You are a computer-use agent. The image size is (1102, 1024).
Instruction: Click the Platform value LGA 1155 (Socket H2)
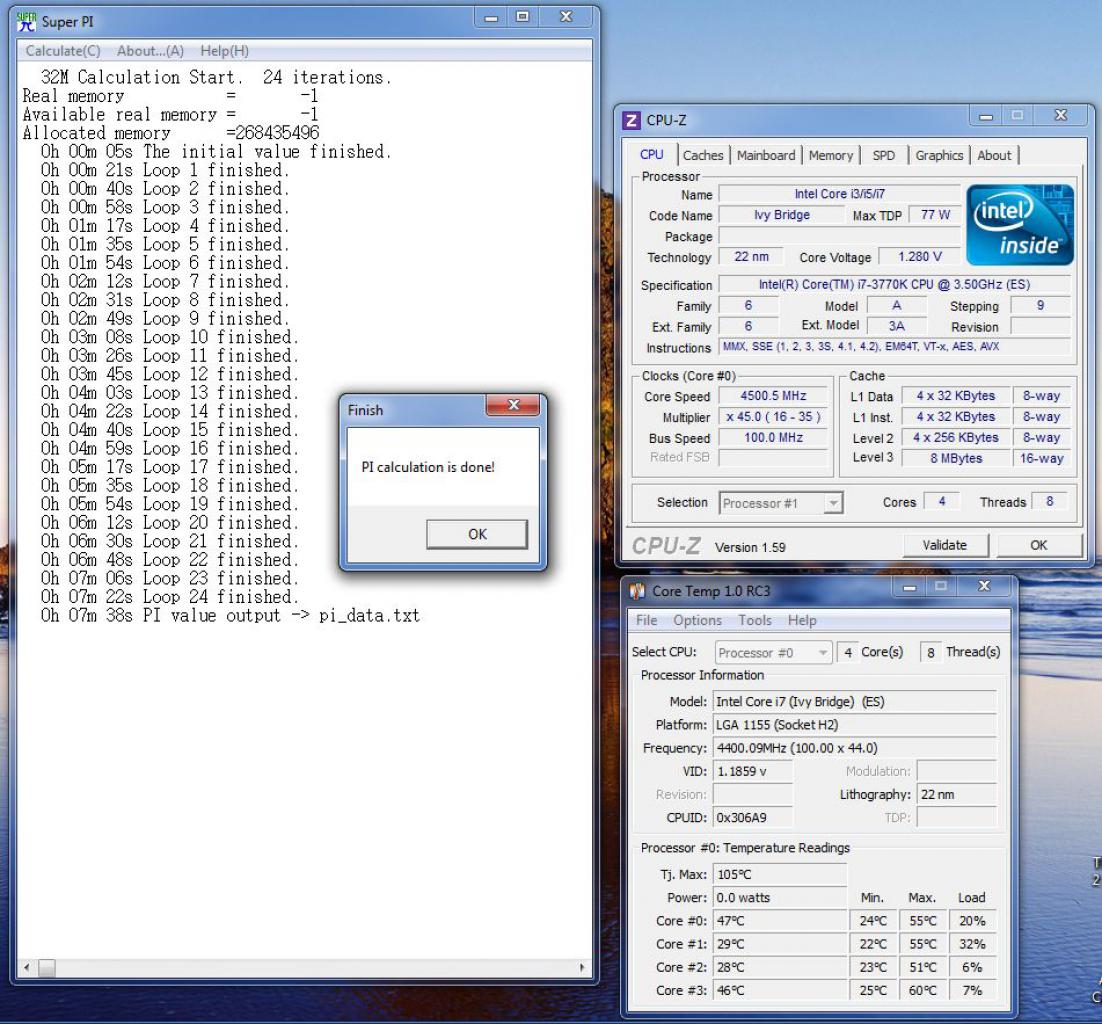pyautogui.click(x=855, y=725)
